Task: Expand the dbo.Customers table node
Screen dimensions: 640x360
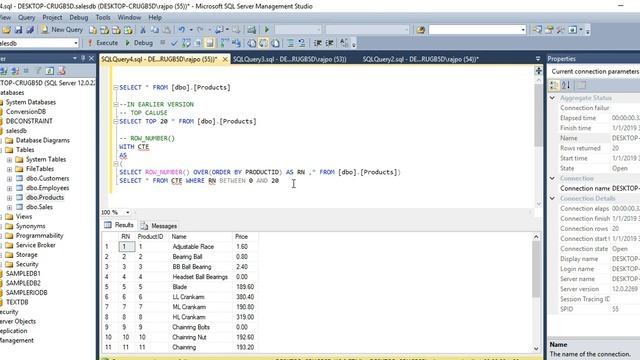Action: [9, 178]
